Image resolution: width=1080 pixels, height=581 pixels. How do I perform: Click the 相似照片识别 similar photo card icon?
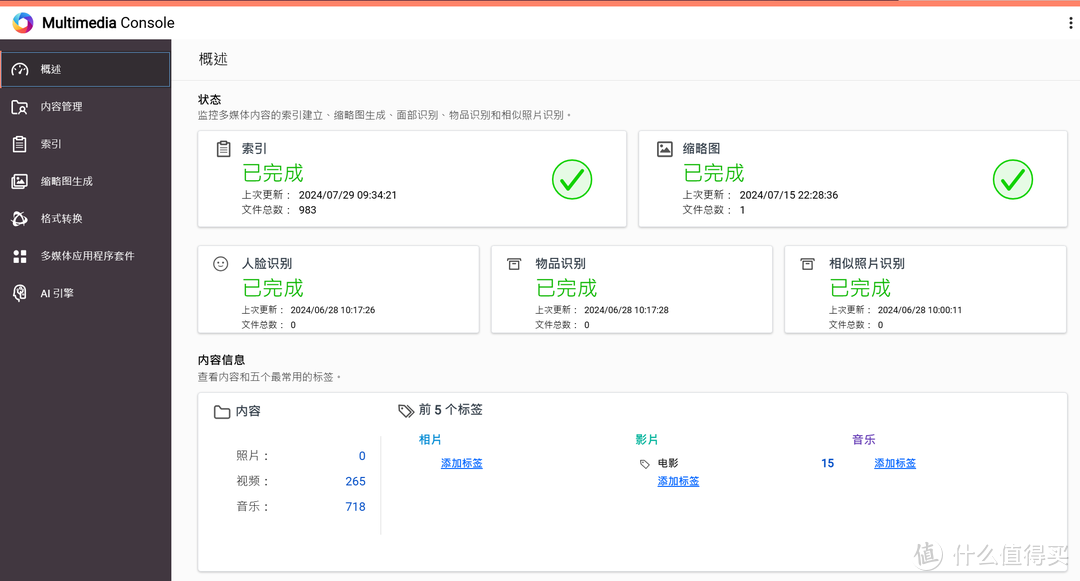[x=807, y=263]
